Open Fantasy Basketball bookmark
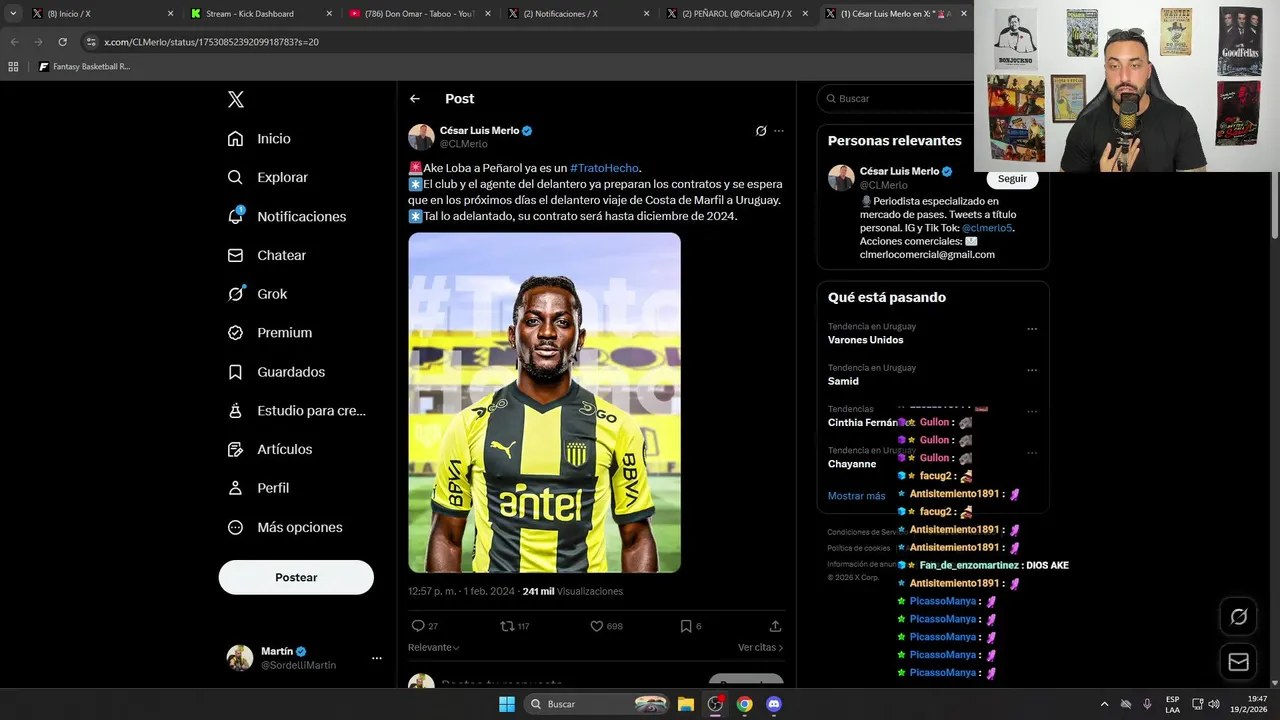This screenshot has height=720, width=1280. coord(84,67)
